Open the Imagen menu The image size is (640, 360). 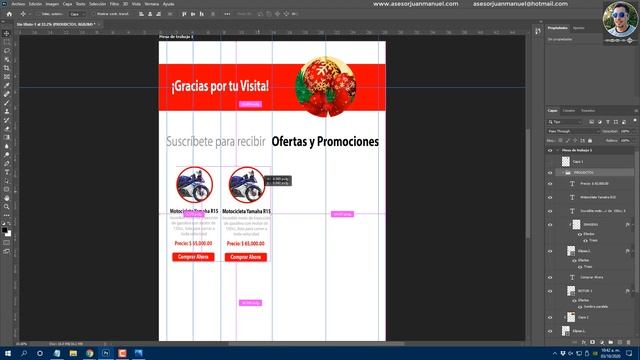click(x=52, y=4)
